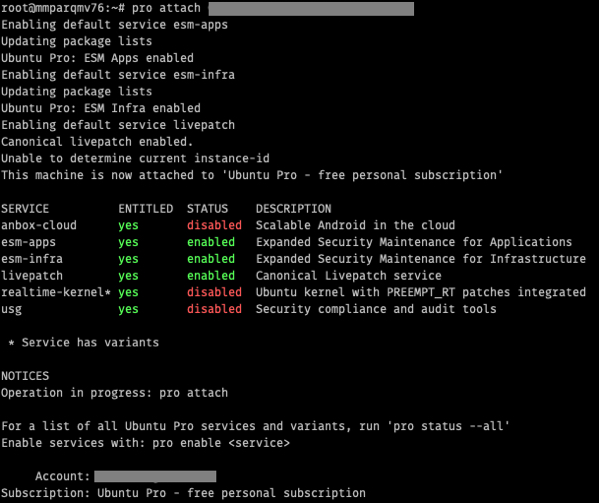Viewport: 599px width, 503px height.
Task: Click the SERVICE column header
Action: coord(25,209)
